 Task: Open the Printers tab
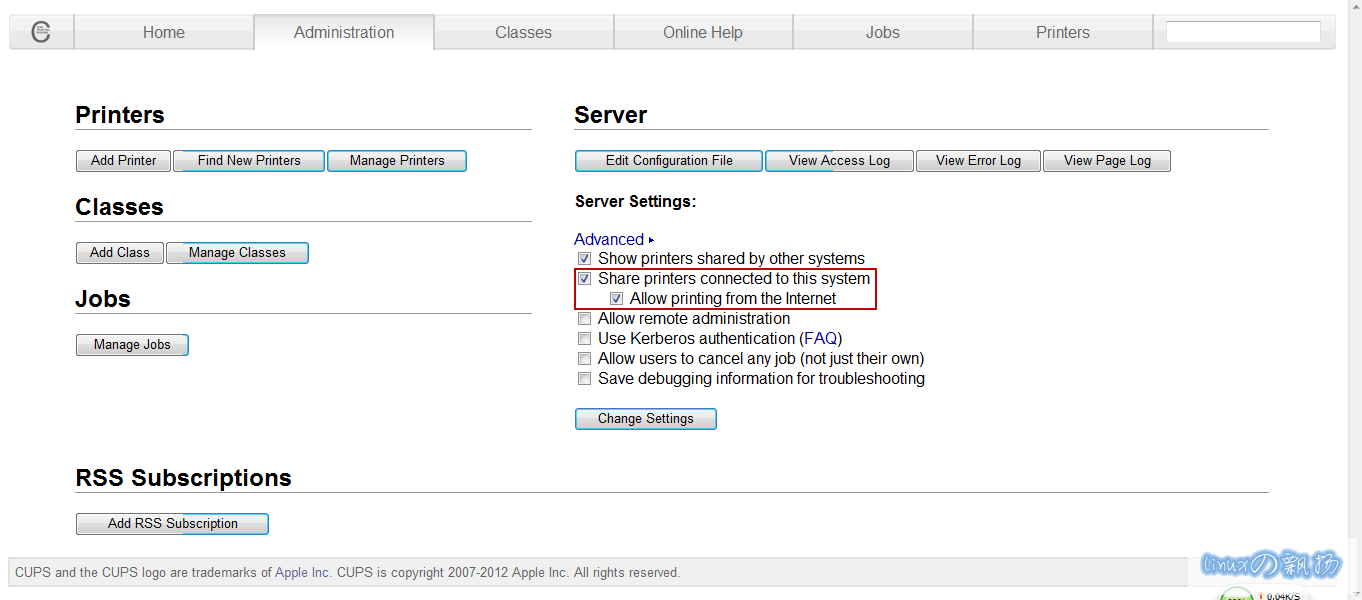click(1062, 32)
